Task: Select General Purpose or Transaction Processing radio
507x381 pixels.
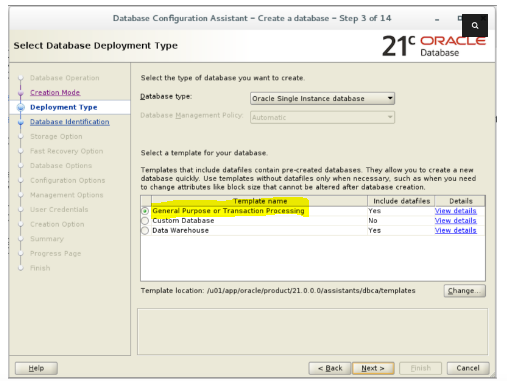Action: click(145, 211)
